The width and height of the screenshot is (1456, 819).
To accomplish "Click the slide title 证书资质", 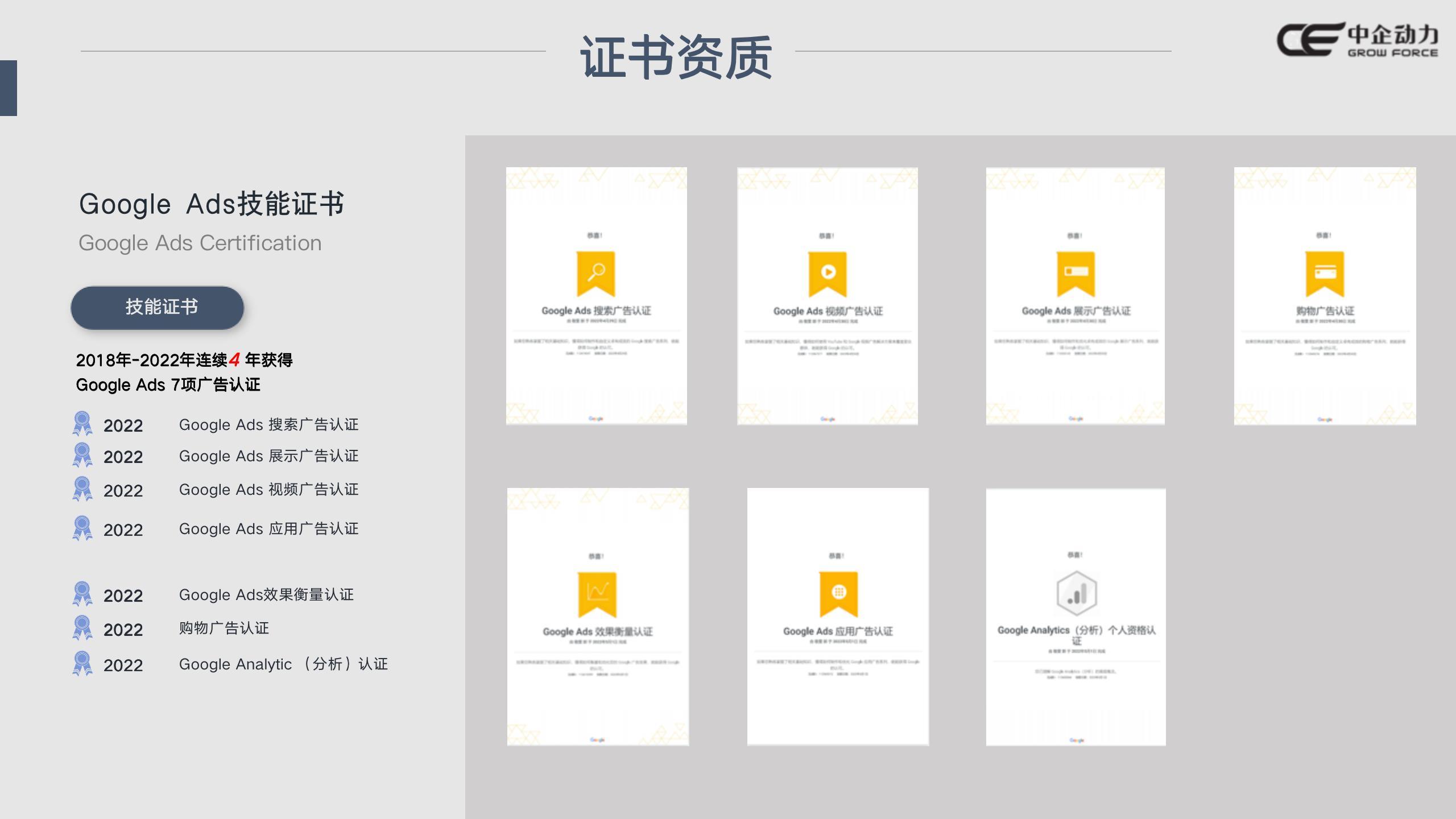I will point(676,57).
